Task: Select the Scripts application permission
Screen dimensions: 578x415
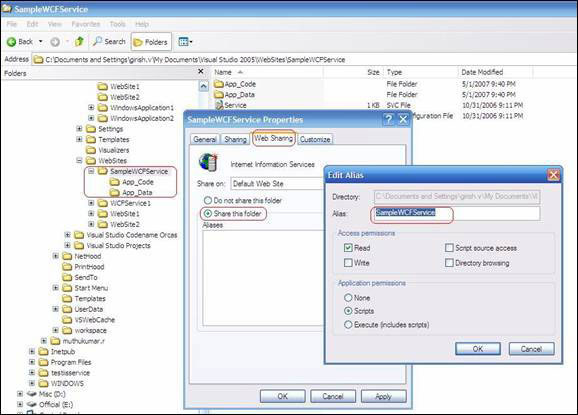Action: (x=348, y=311)
